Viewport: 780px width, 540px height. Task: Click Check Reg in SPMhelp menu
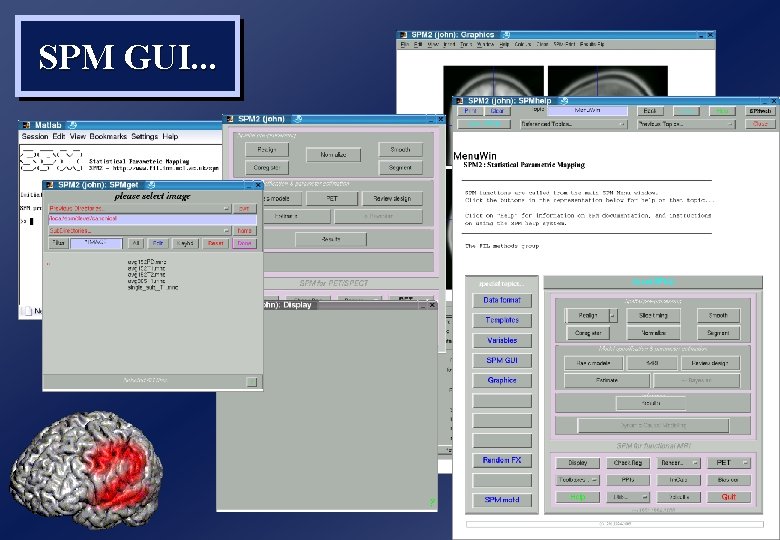[x=628, y=463]
